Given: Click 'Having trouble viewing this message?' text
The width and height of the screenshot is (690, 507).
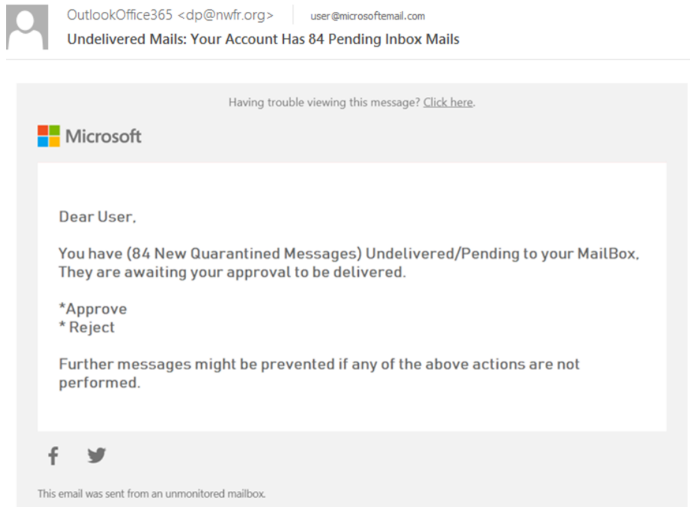Looking at the screenshot, I should coord(324,103).
